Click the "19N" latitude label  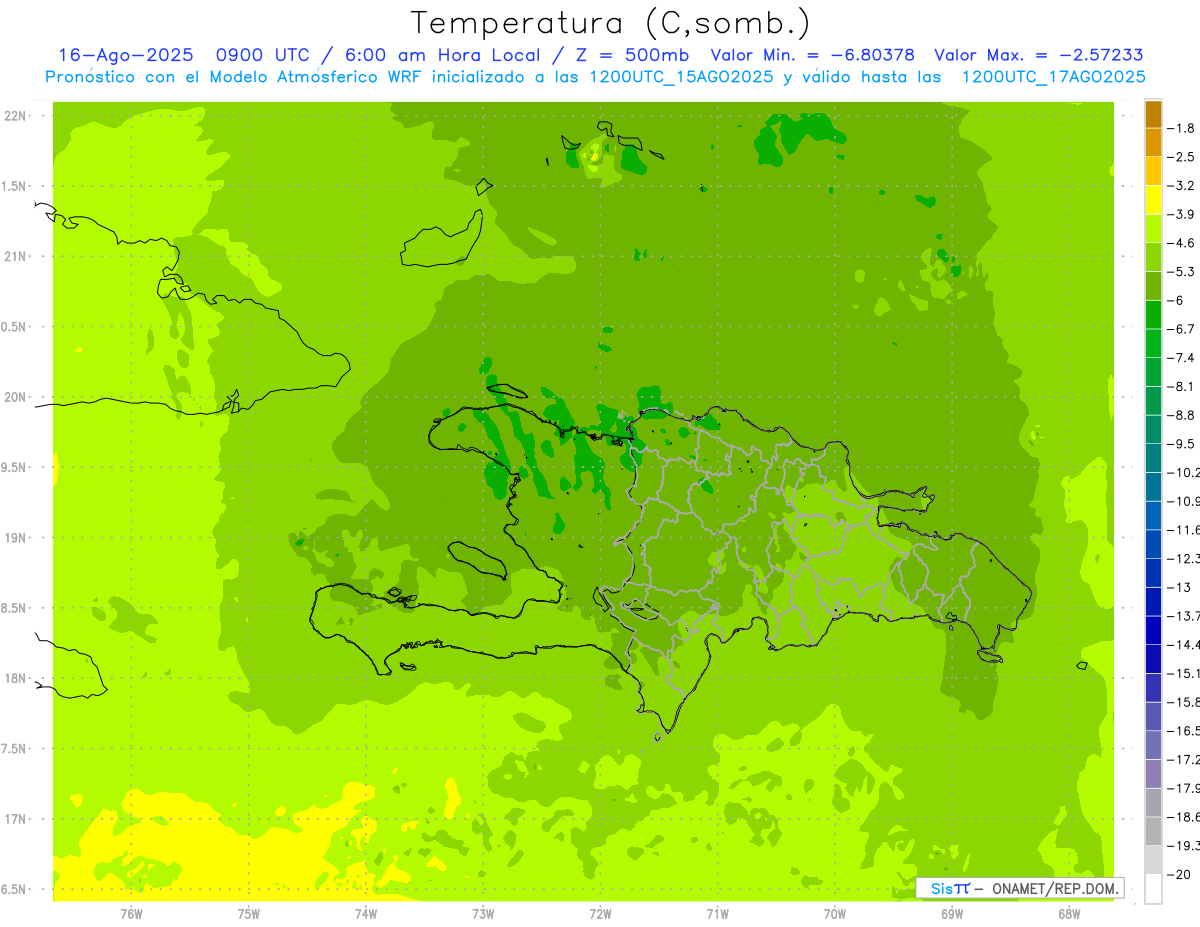click(x=17, y=538)
